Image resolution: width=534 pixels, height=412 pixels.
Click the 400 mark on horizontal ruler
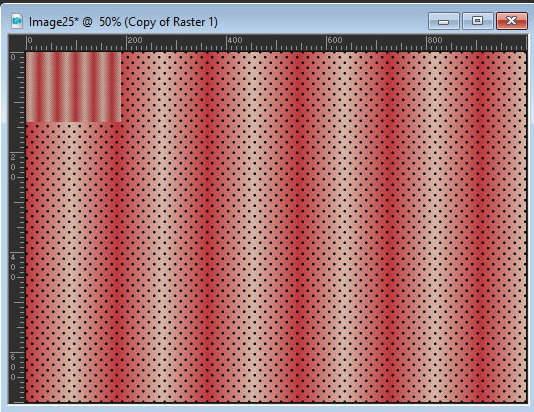coord(235,40)
